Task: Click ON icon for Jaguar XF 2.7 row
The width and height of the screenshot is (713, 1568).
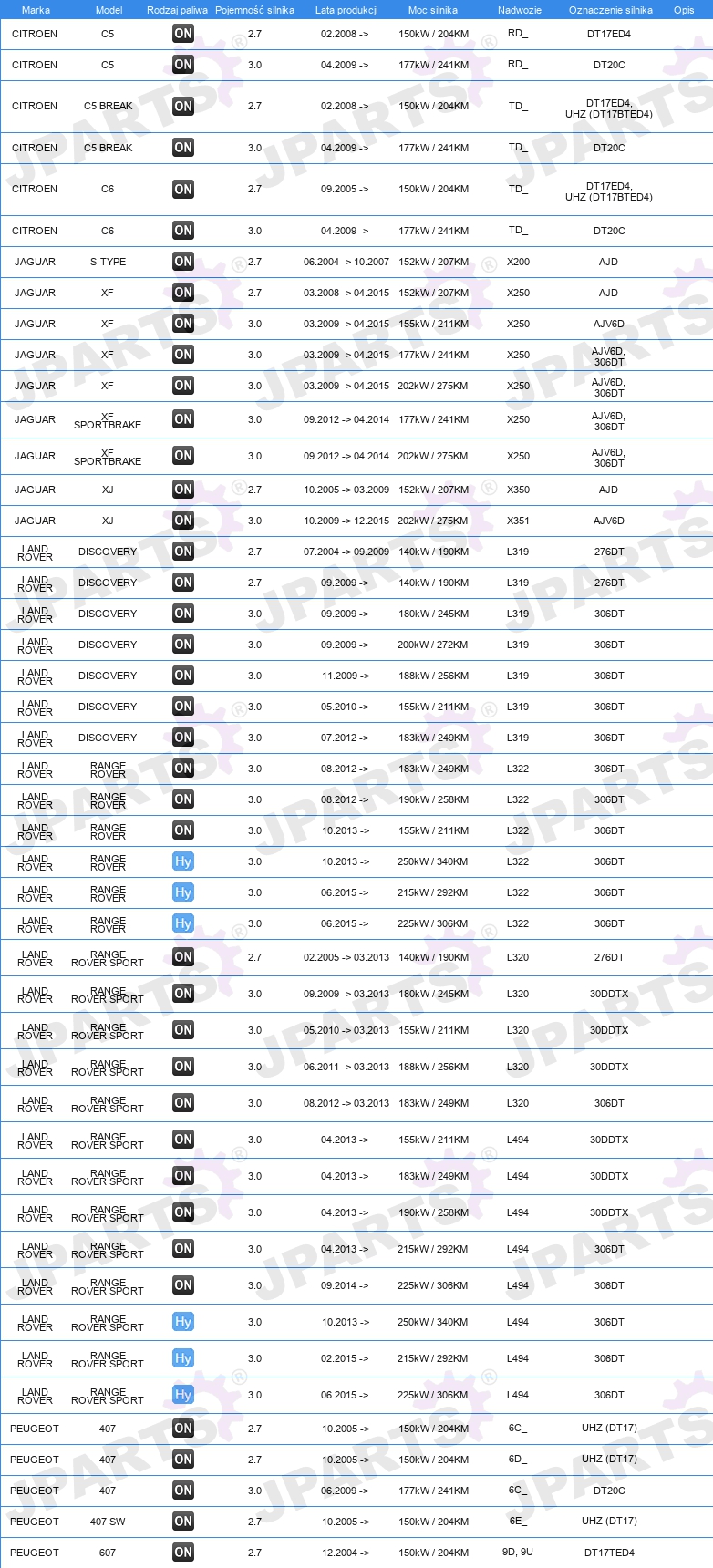Action: click(183, 293)
